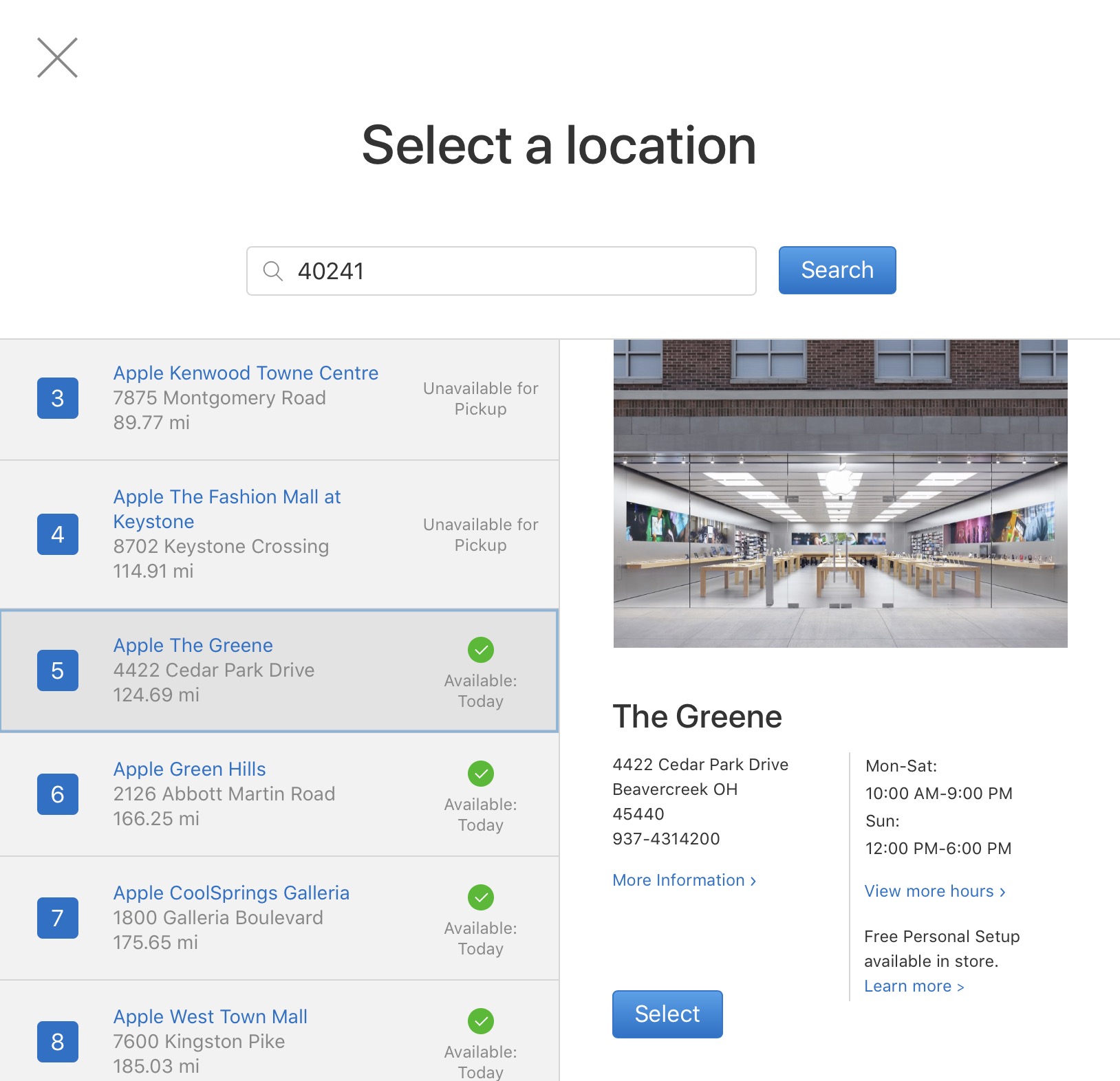Open More Information for The Greene

pyautogui.click(x=684, y=880)
